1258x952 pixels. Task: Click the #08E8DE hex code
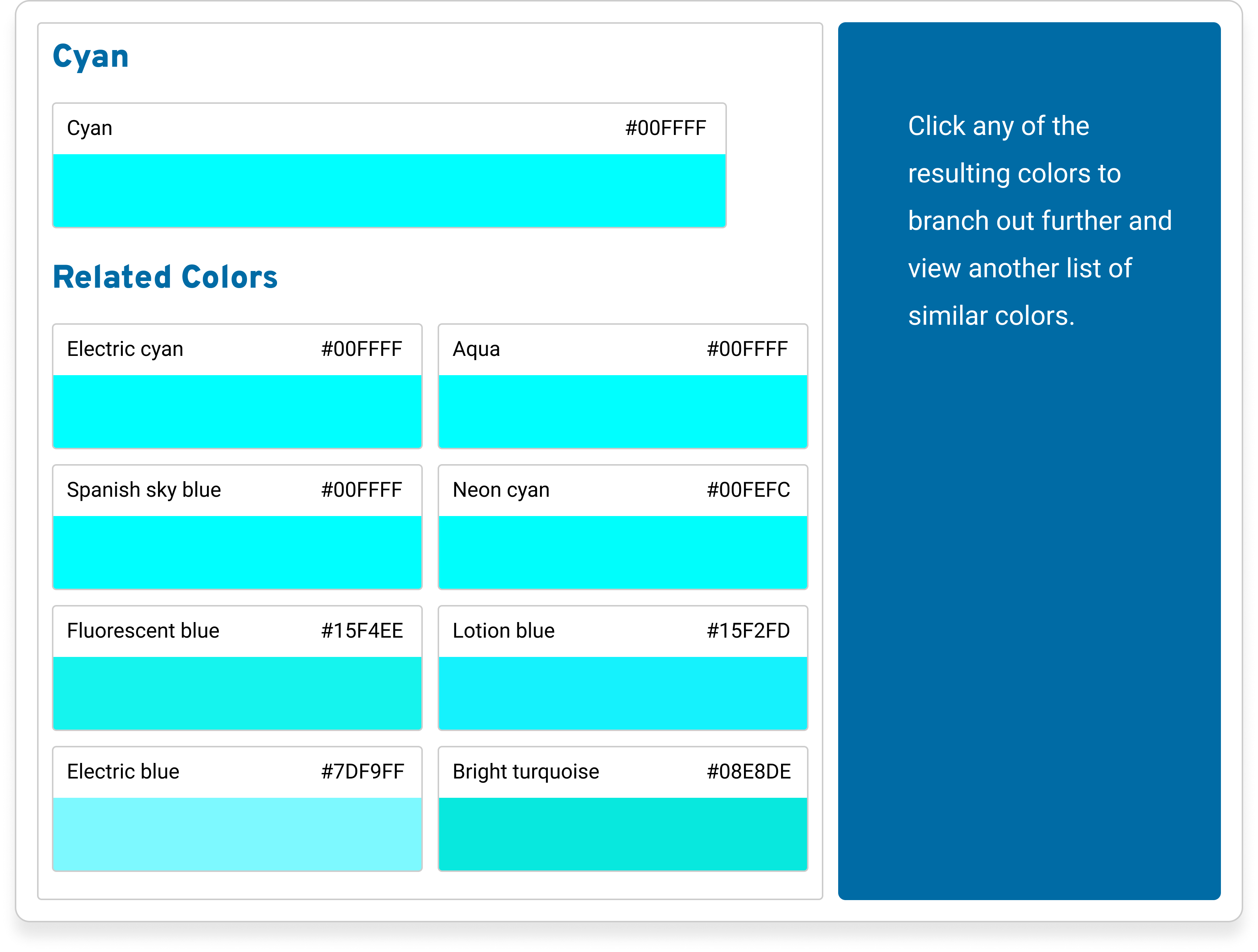click(x=749, y=772)
